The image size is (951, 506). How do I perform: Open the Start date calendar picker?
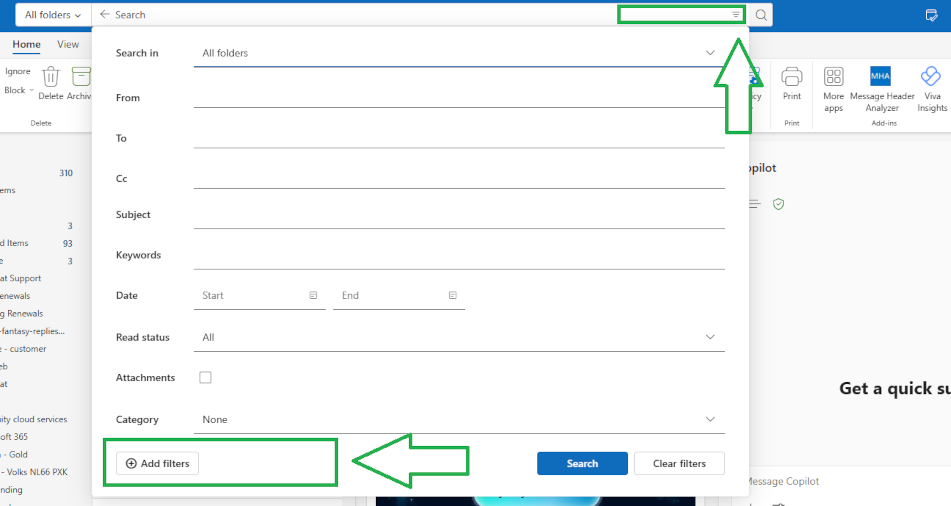313,296
